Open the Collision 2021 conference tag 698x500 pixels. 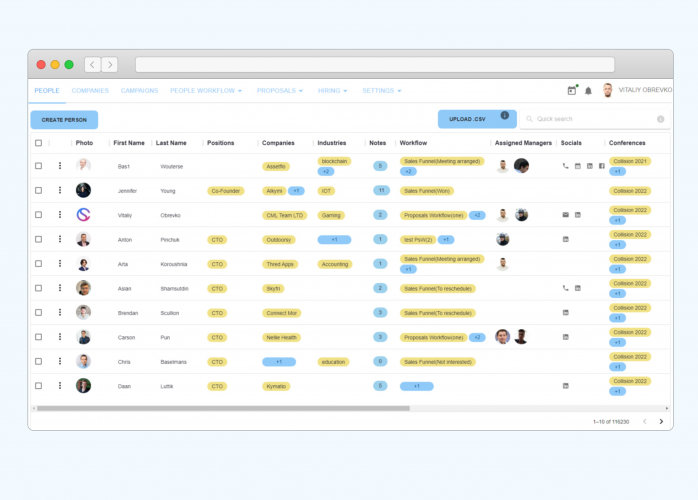[630, 161]
